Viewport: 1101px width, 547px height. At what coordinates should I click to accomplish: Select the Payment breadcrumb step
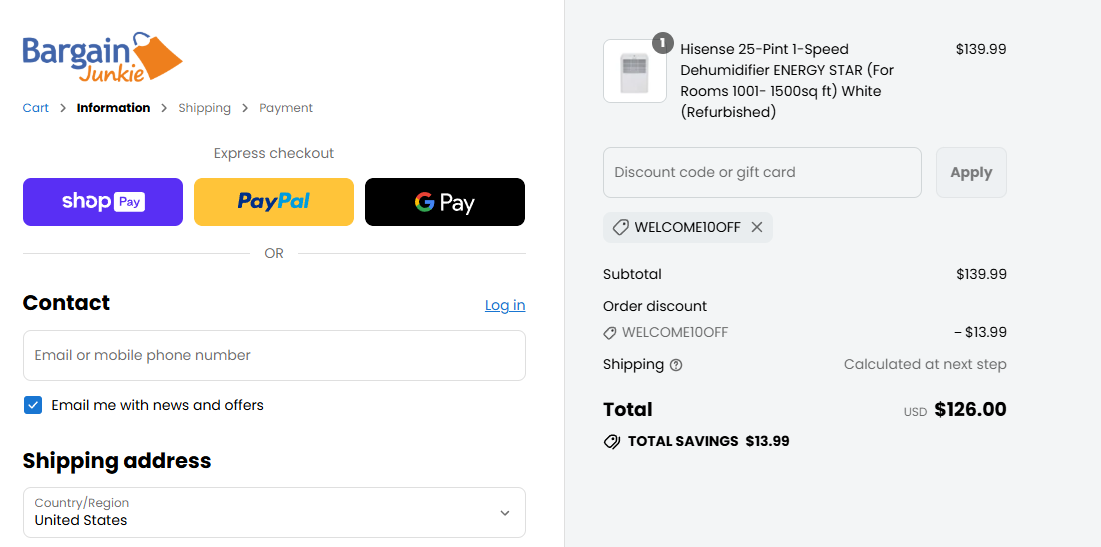click(x=286, y=108)
